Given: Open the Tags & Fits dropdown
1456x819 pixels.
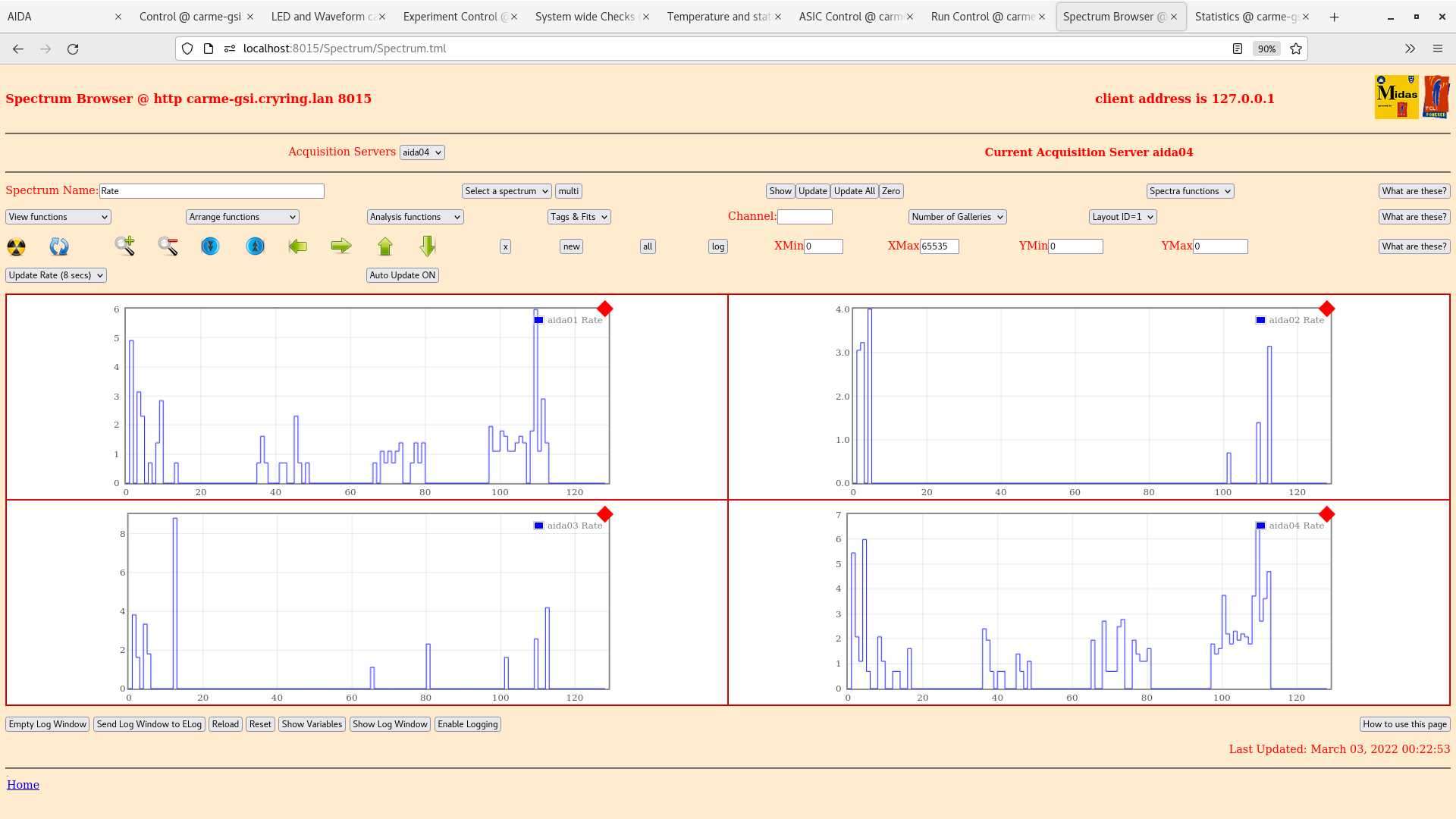Looking at the screenshot, I should [579, 217].
